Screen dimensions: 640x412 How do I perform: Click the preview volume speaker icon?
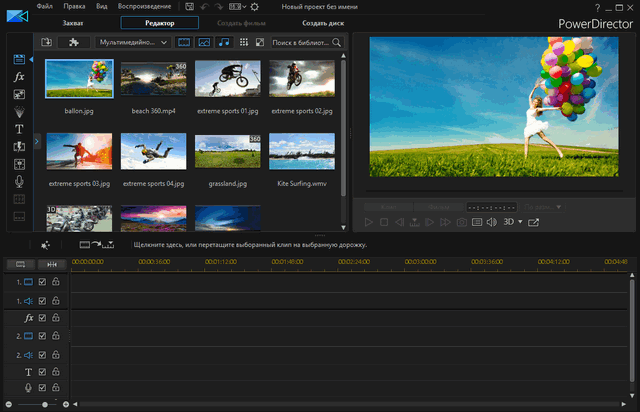point(491,221)
